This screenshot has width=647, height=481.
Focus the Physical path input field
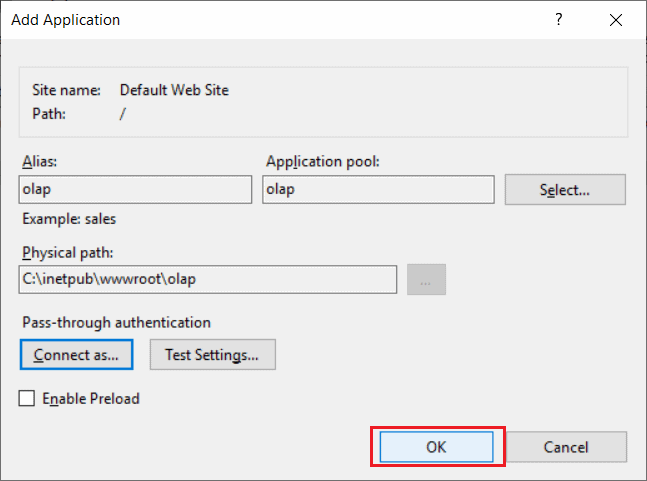pyautogui.click(x=208, y=280)
